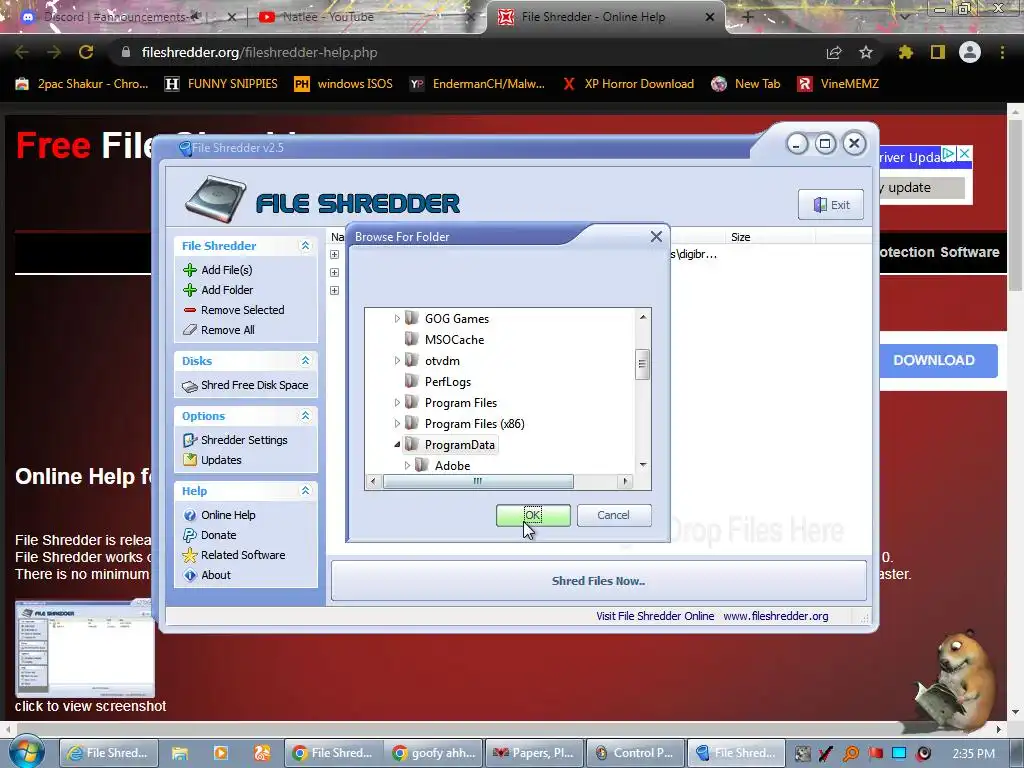
Task: Click the Chrome share page icon
Action: pos(834,52)
